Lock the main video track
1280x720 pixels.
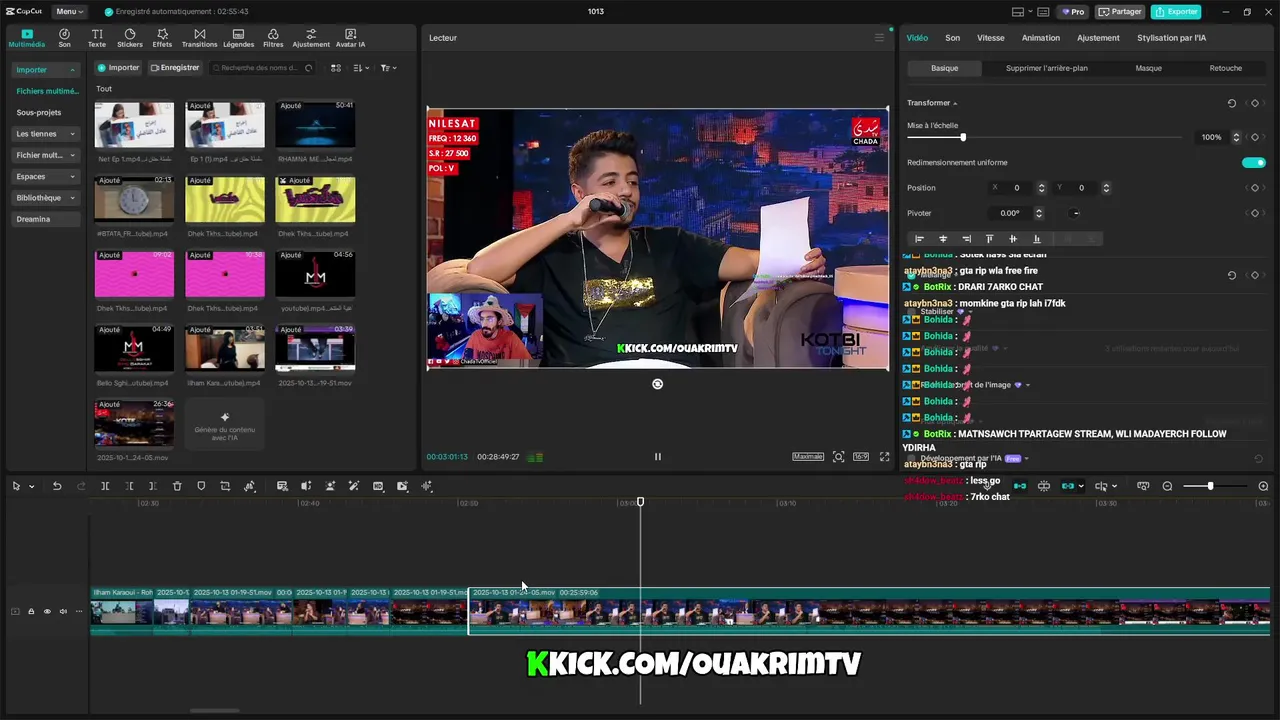coord(31,611)
